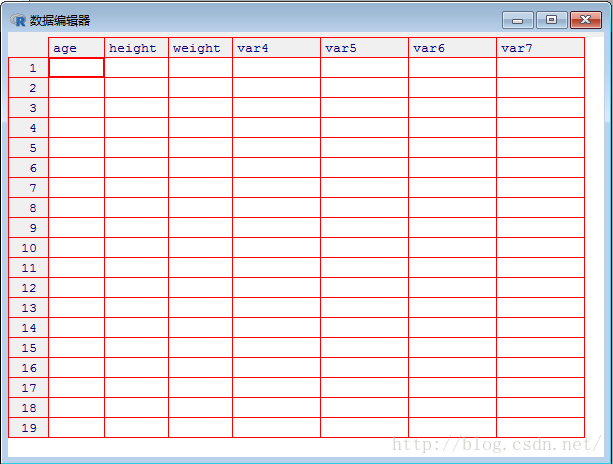Select the height cell in row 9

pos(136,228)
